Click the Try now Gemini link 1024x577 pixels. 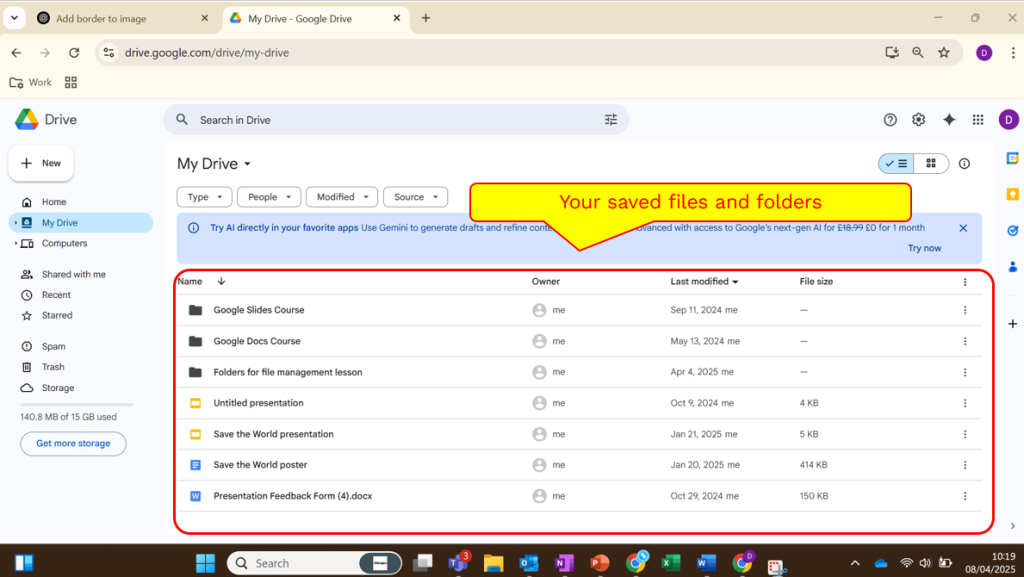tap(924, 247)
